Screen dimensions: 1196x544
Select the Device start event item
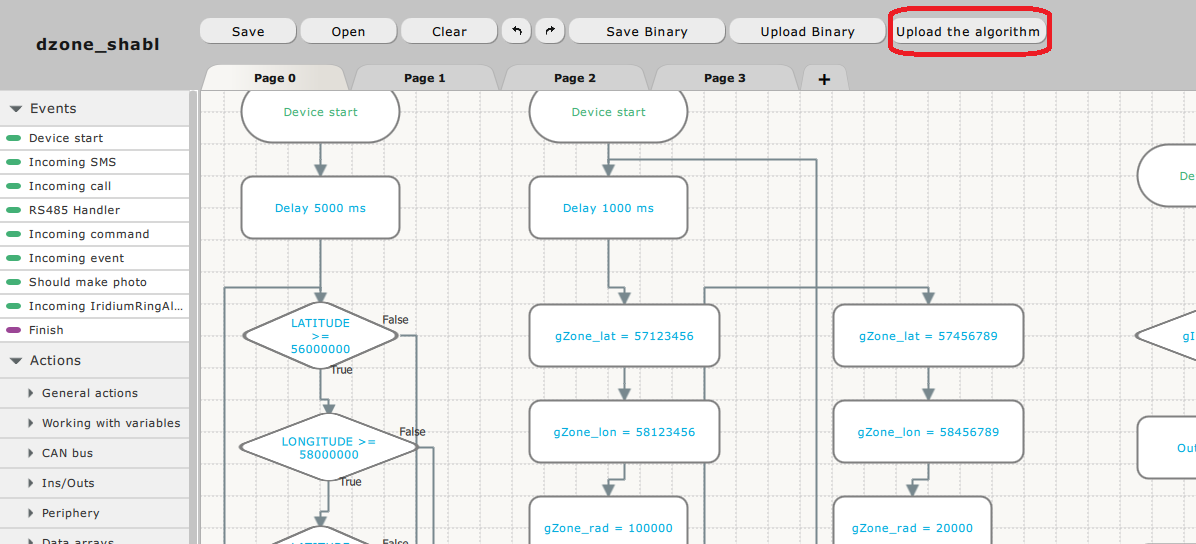click(x=66, y=138)
